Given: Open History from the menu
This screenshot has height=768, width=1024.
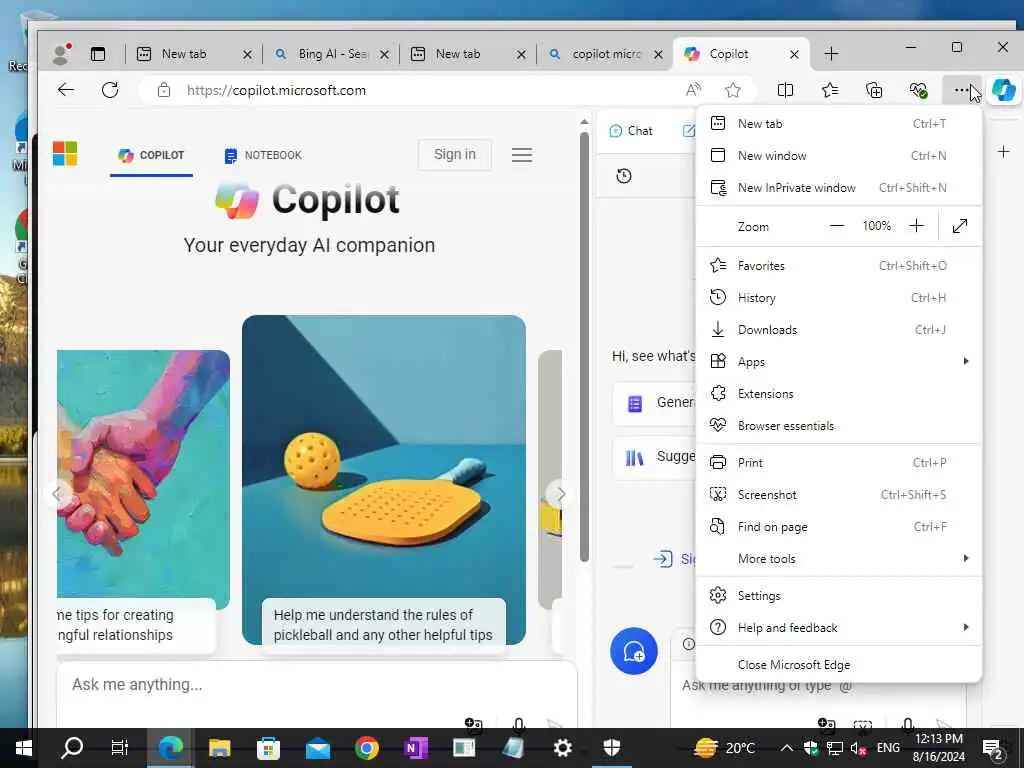Looking at the screenshot, I should click(839, 297).
